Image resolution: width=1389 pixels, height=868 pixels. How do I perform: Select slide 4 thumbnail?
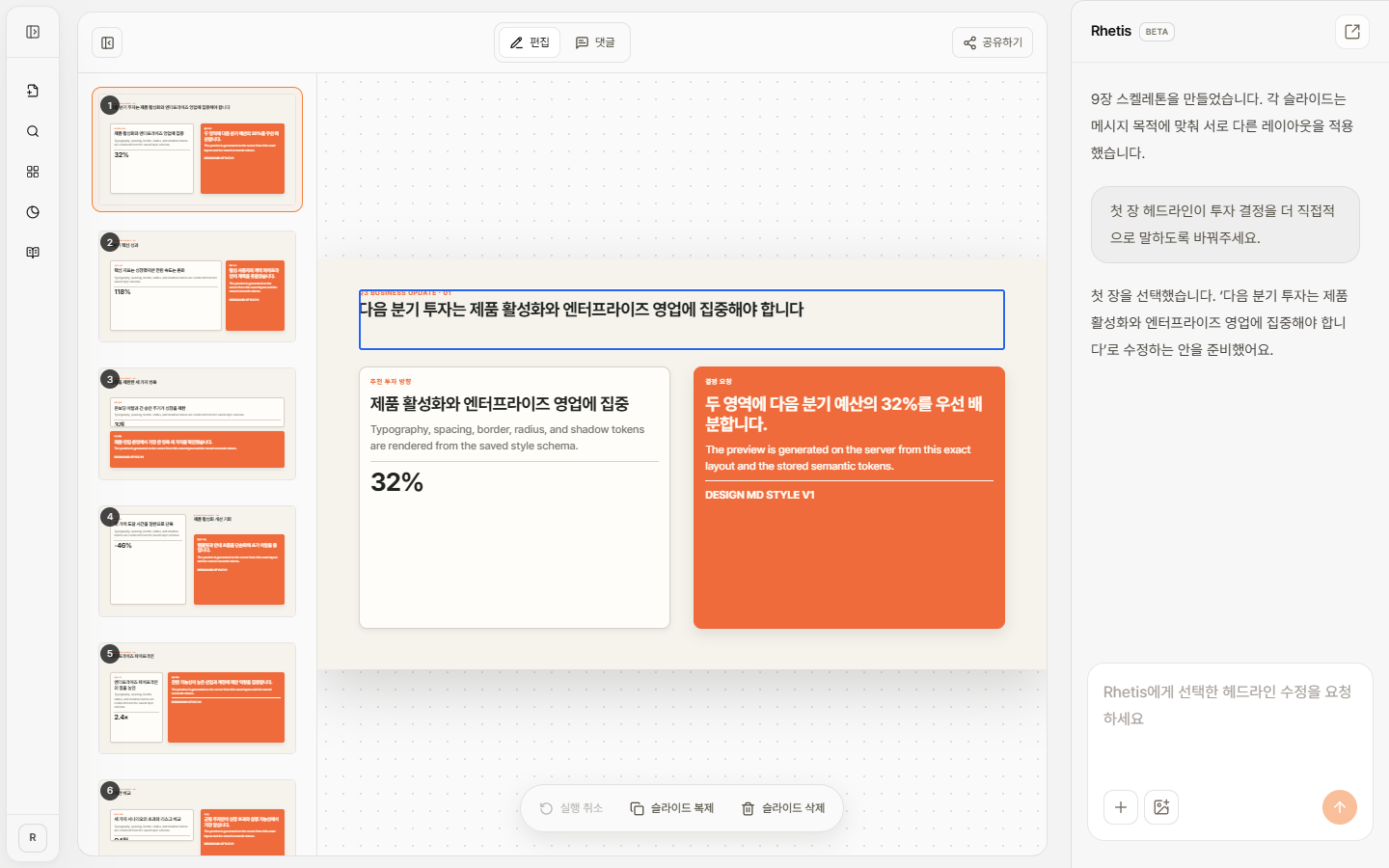tap(197, 561)
